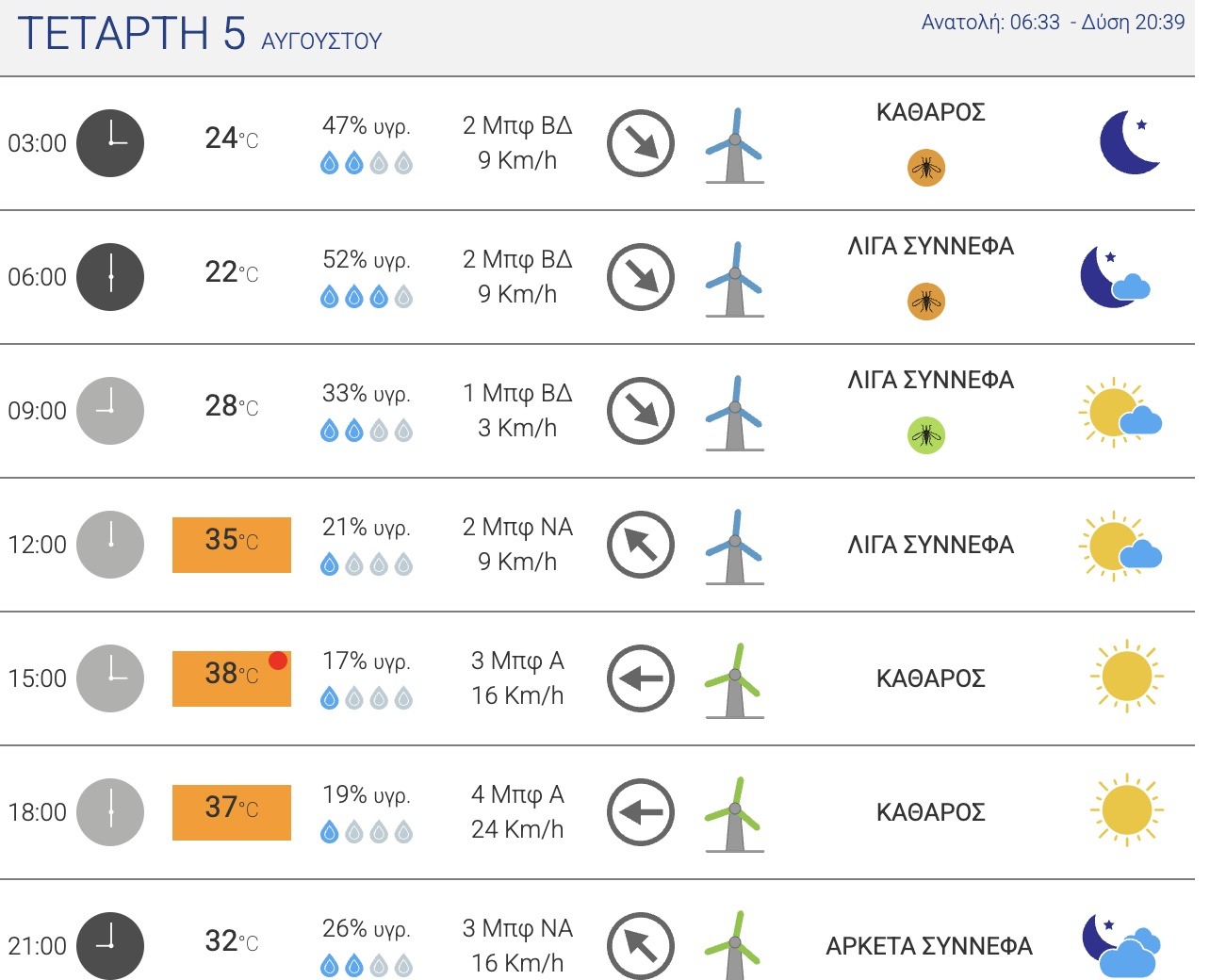
Task: Click the cloudy night icon at 21:00
Action: [x=1120, y=945]
